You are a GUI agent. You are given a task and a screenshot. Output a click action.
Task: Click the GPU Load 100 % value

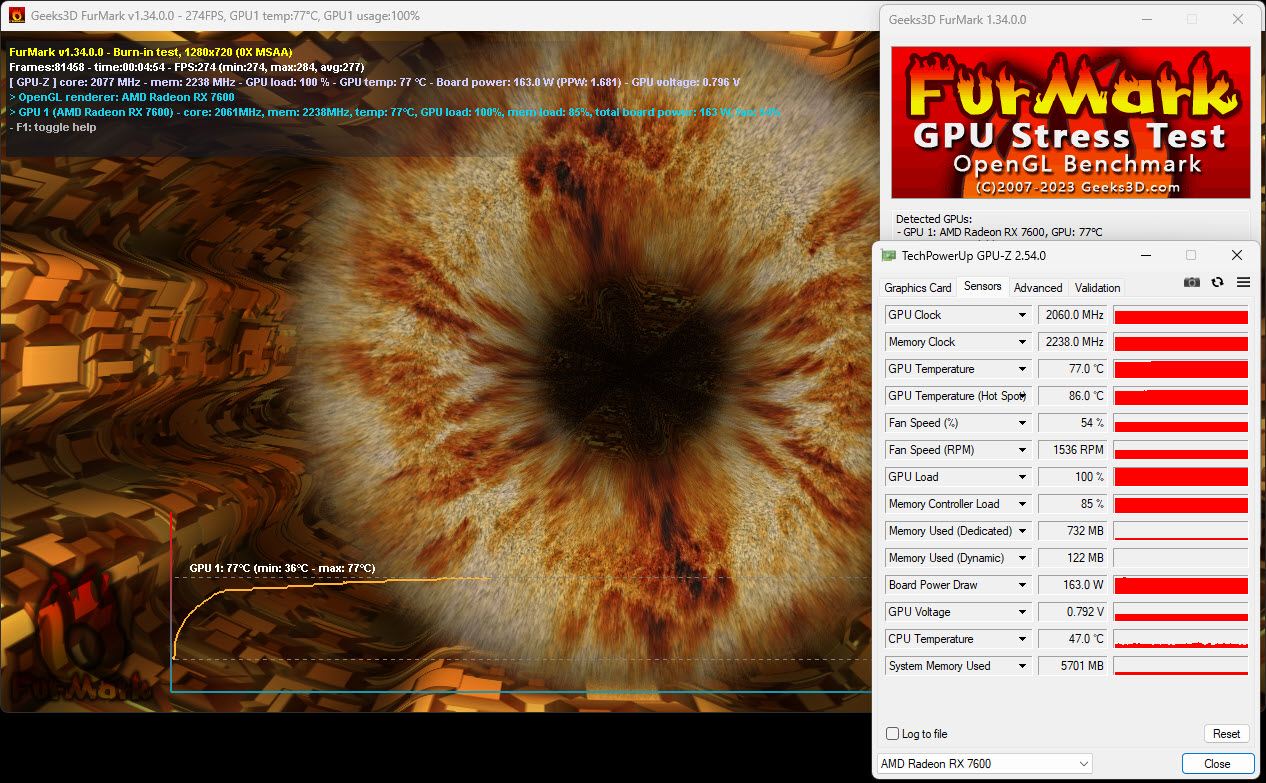[1072, 477]
